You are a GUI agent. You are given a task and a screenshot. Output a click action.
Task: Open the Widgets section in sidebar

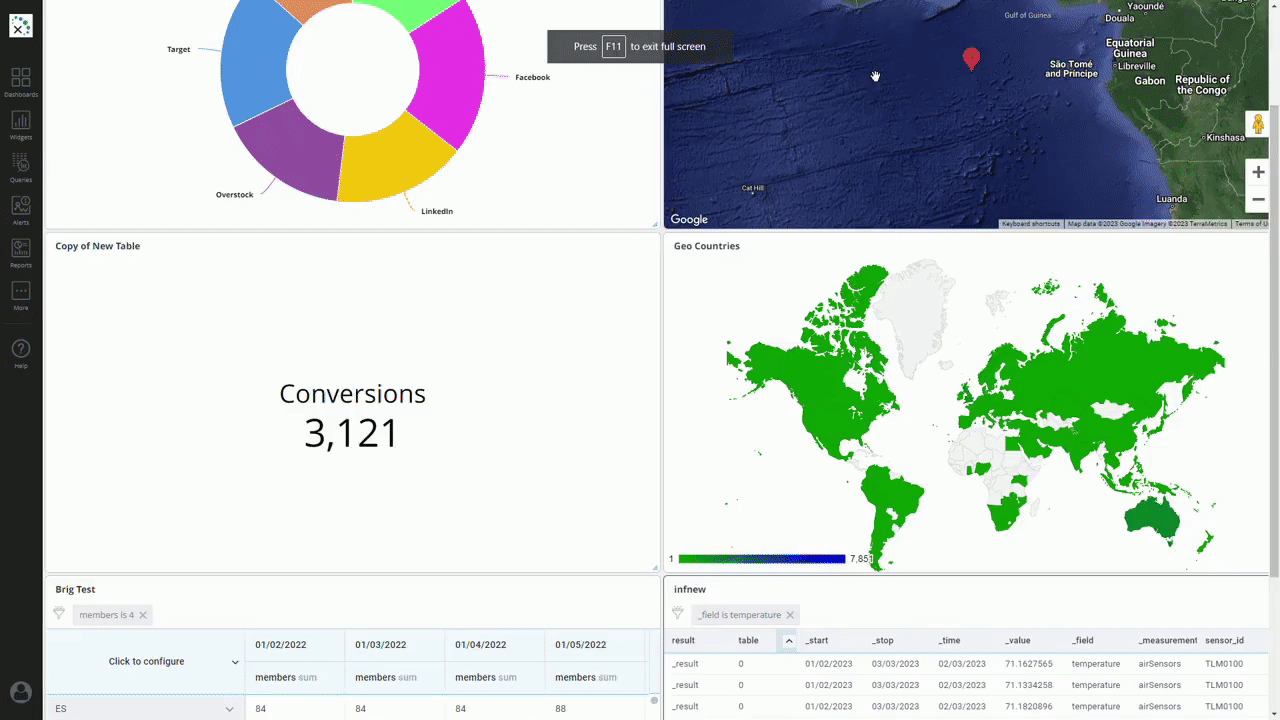point(21,125)
